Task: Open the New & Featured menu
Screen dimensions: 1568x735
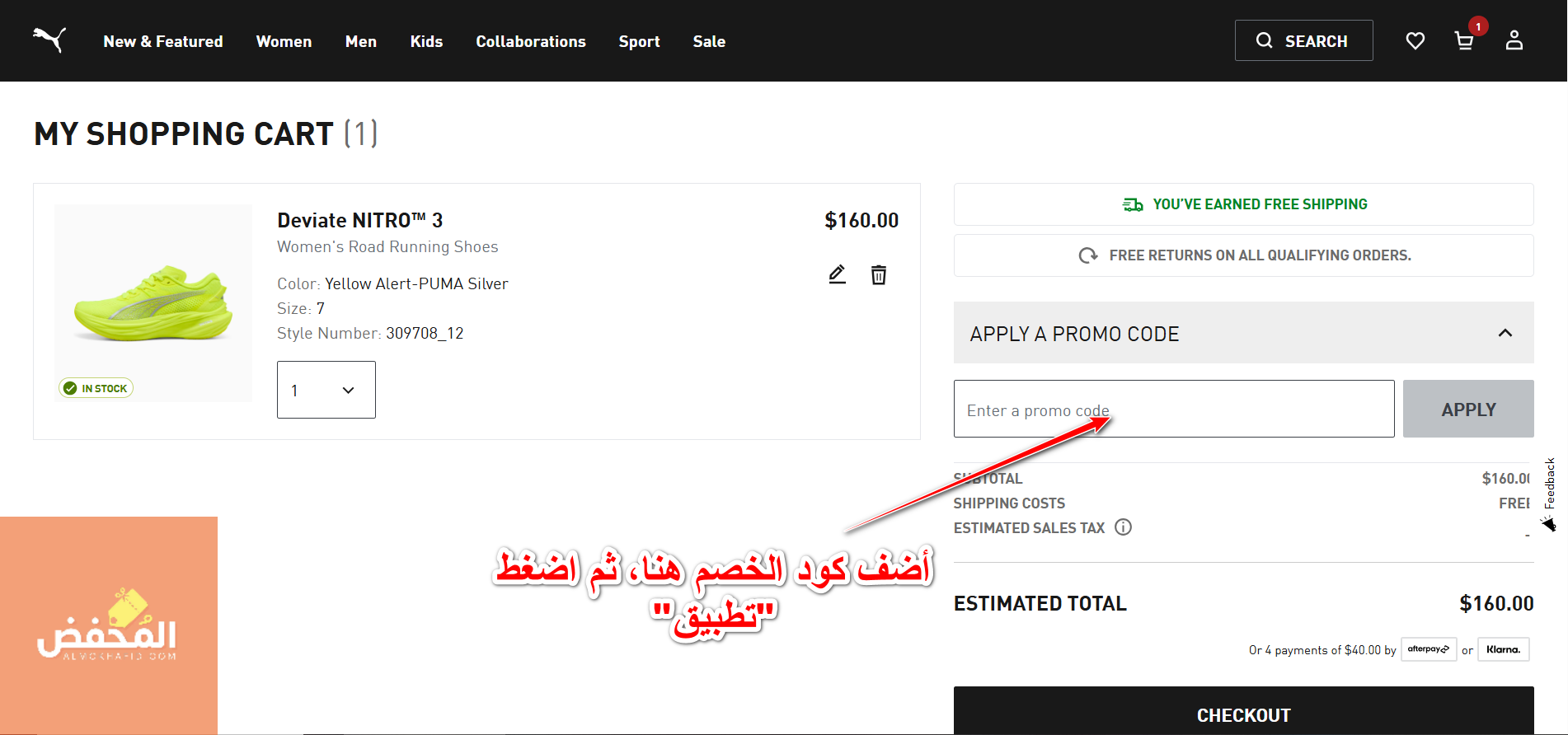Action: click(163, 41)
